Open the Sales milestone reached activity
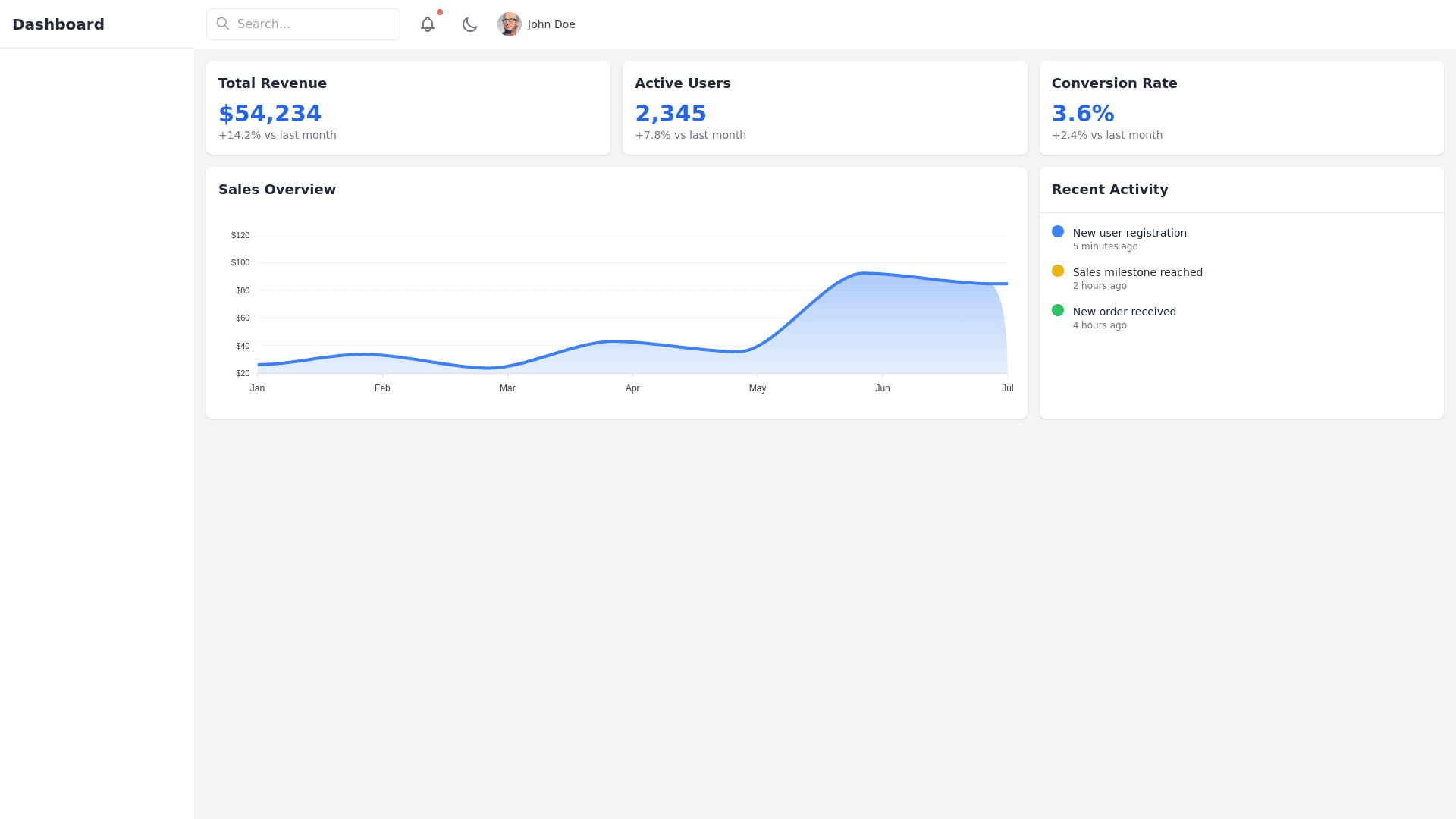 point(1137,272)
